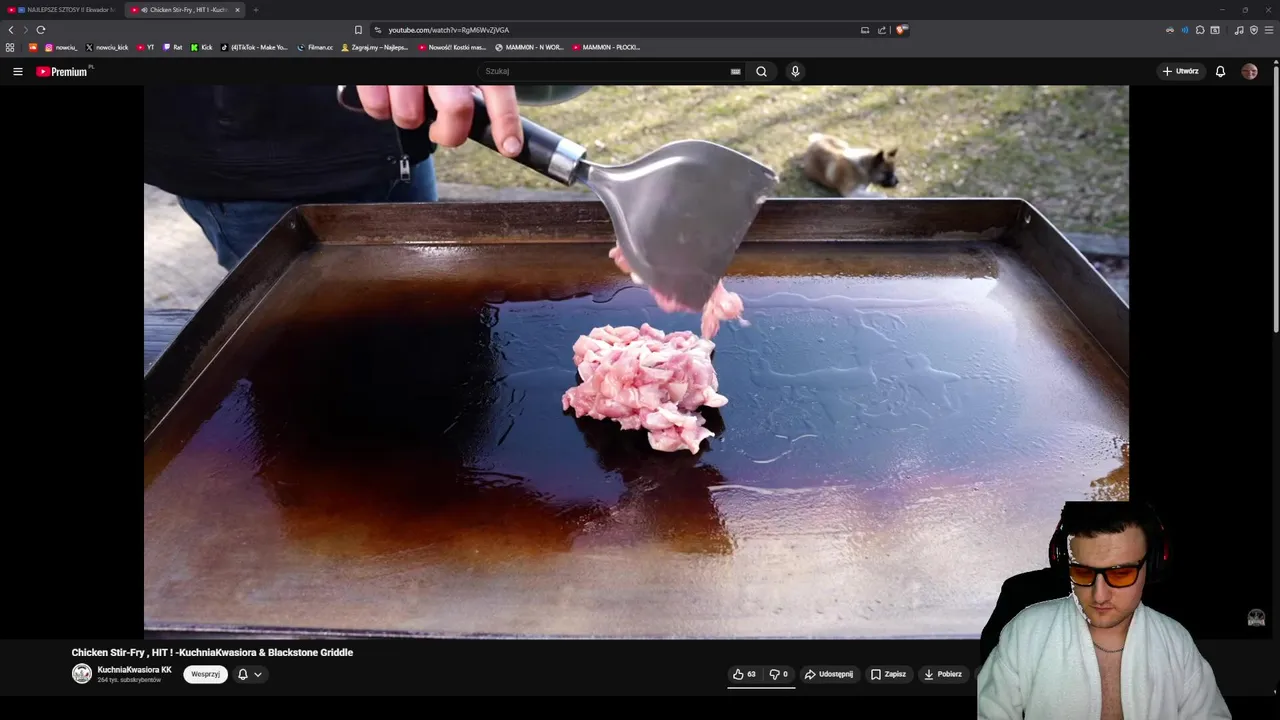Expand subscription notification bell dropdown
This screenshot has width=1280, height=720.
click(x=250, y=674)
